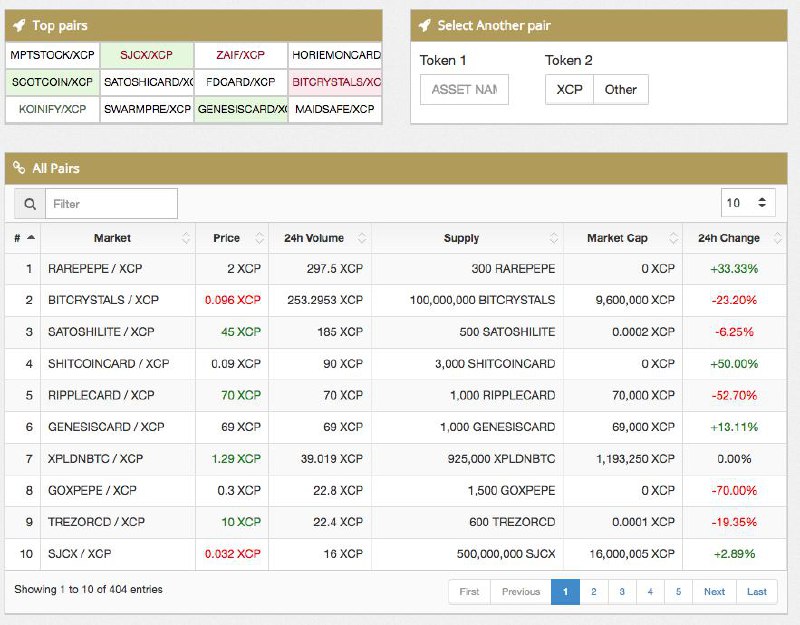This screenshot has height=625, width=800.
Task: Select Other as Token 2
Action: [x=621, y=90]
